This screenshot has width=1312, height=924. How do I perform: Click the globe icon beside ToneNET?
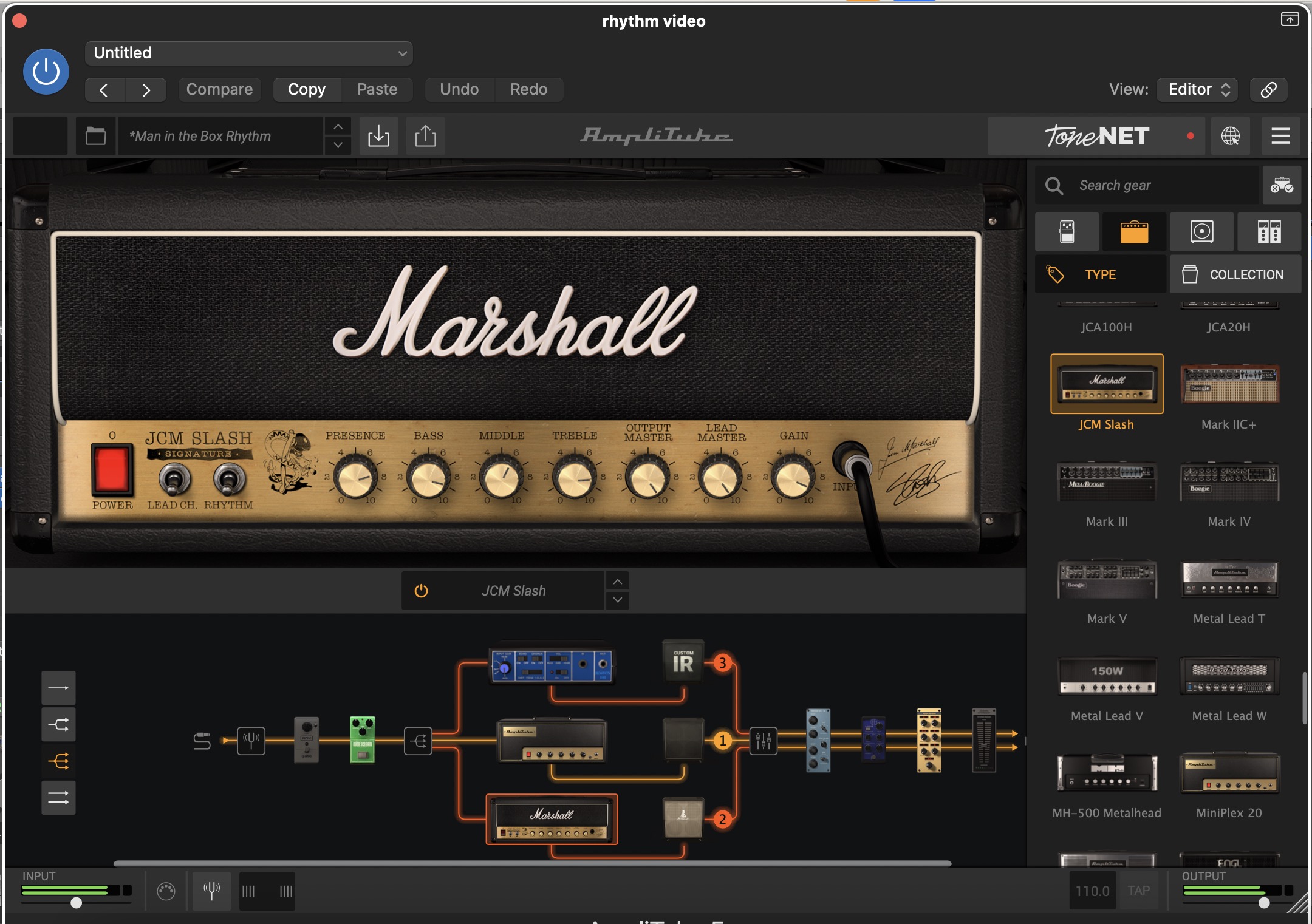pyautogui.click(x=1230, y=136)
